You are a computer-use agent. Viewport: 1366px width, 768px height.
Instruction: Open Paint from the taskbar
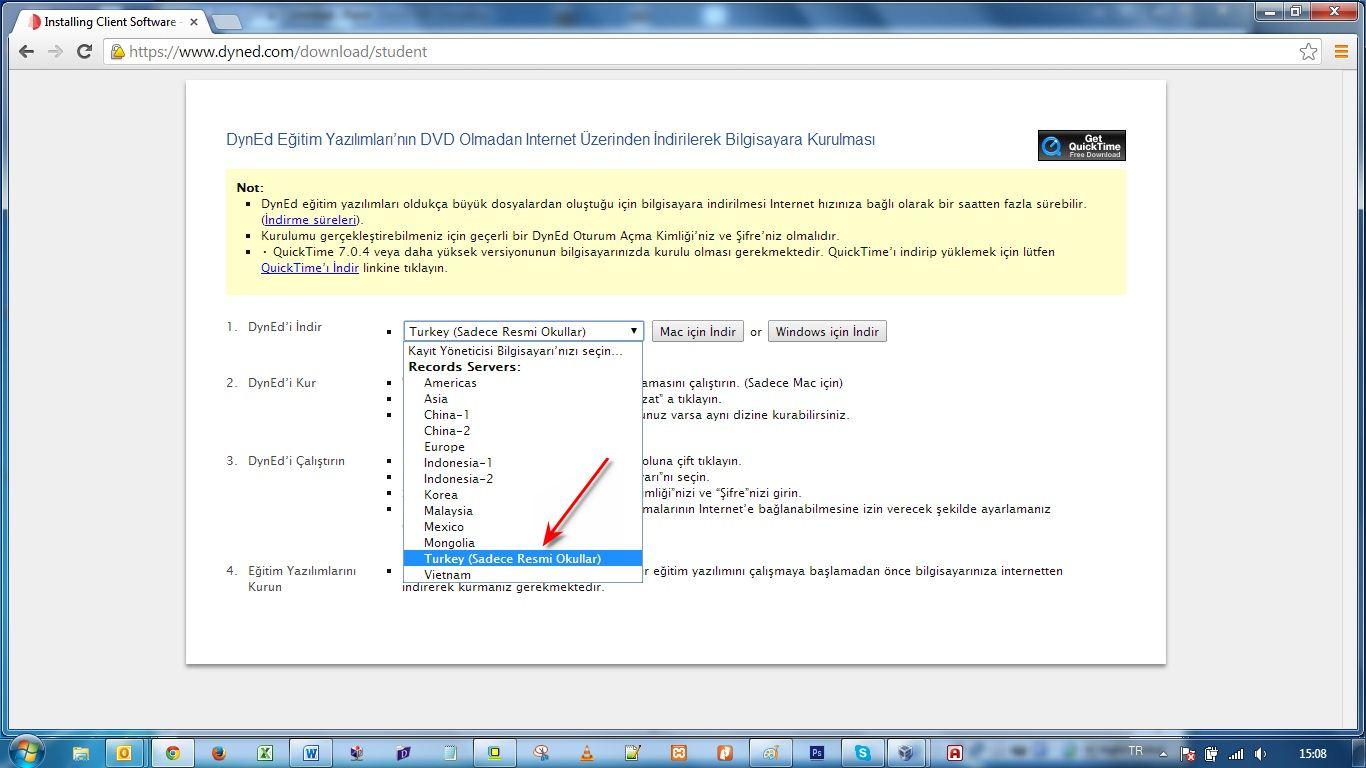[x=771, y=753]
